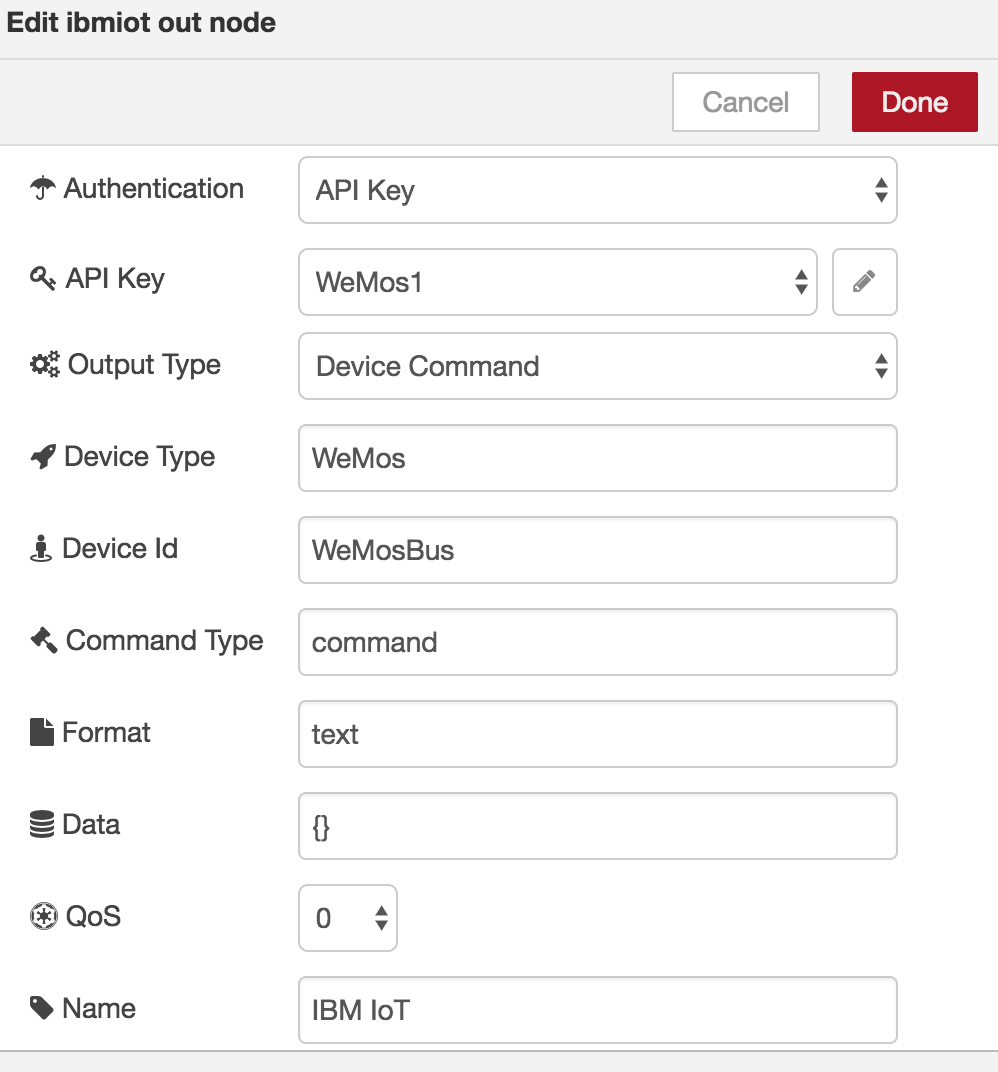Focus the Command Type text field

click(597, 642)
